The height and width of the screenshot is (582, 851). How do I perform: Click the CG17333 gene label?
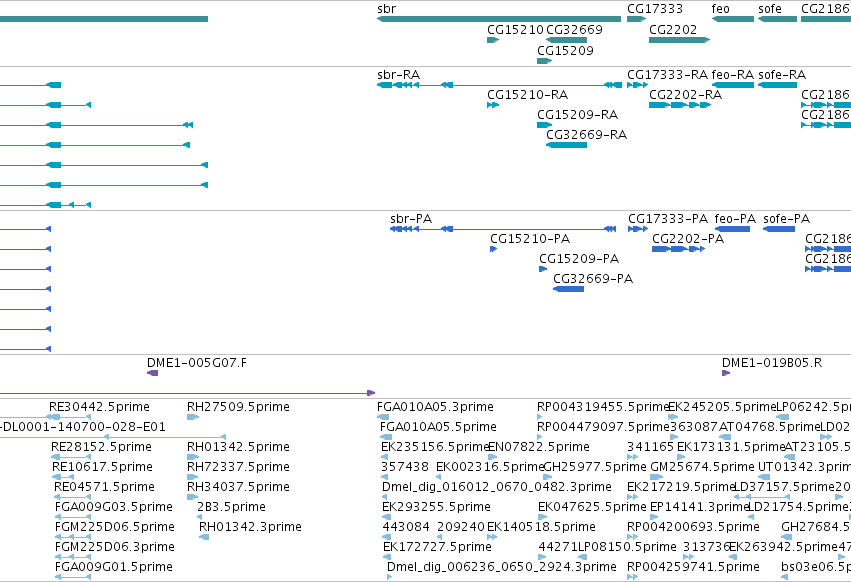pyautogui.click(x=655, y=9)
